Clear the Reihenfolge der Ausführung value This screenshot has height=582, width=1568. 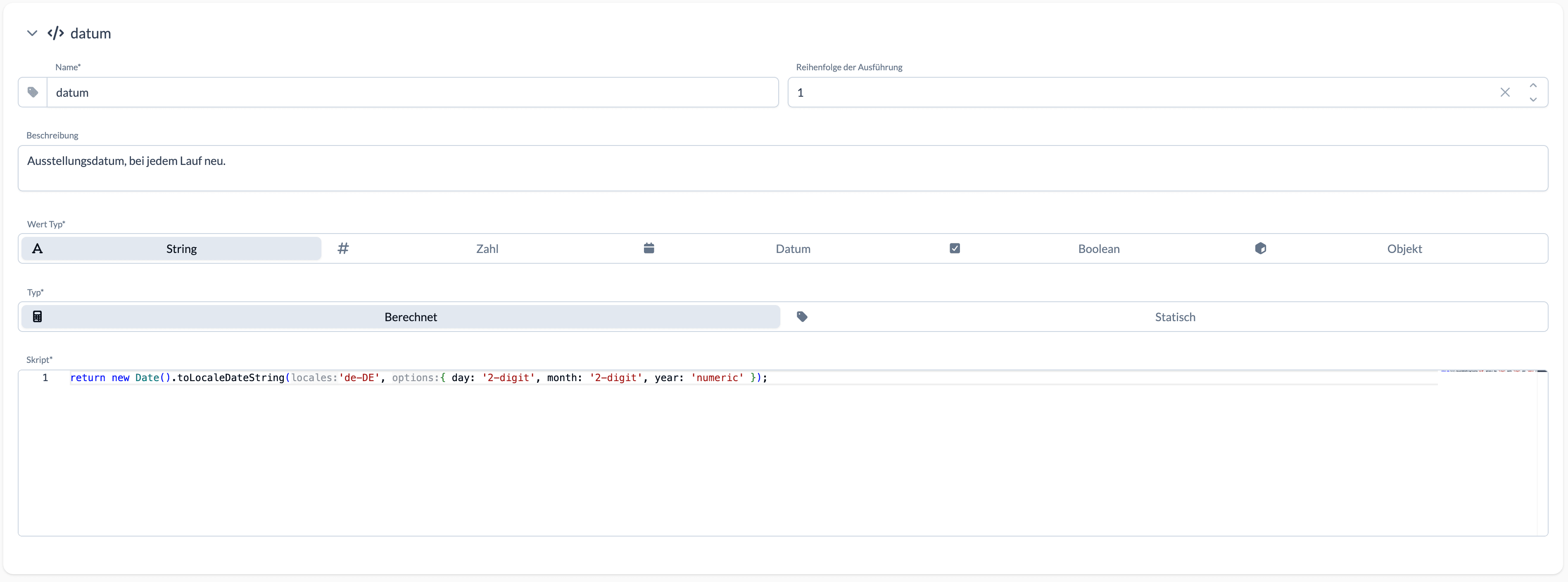click(1505, 93)
